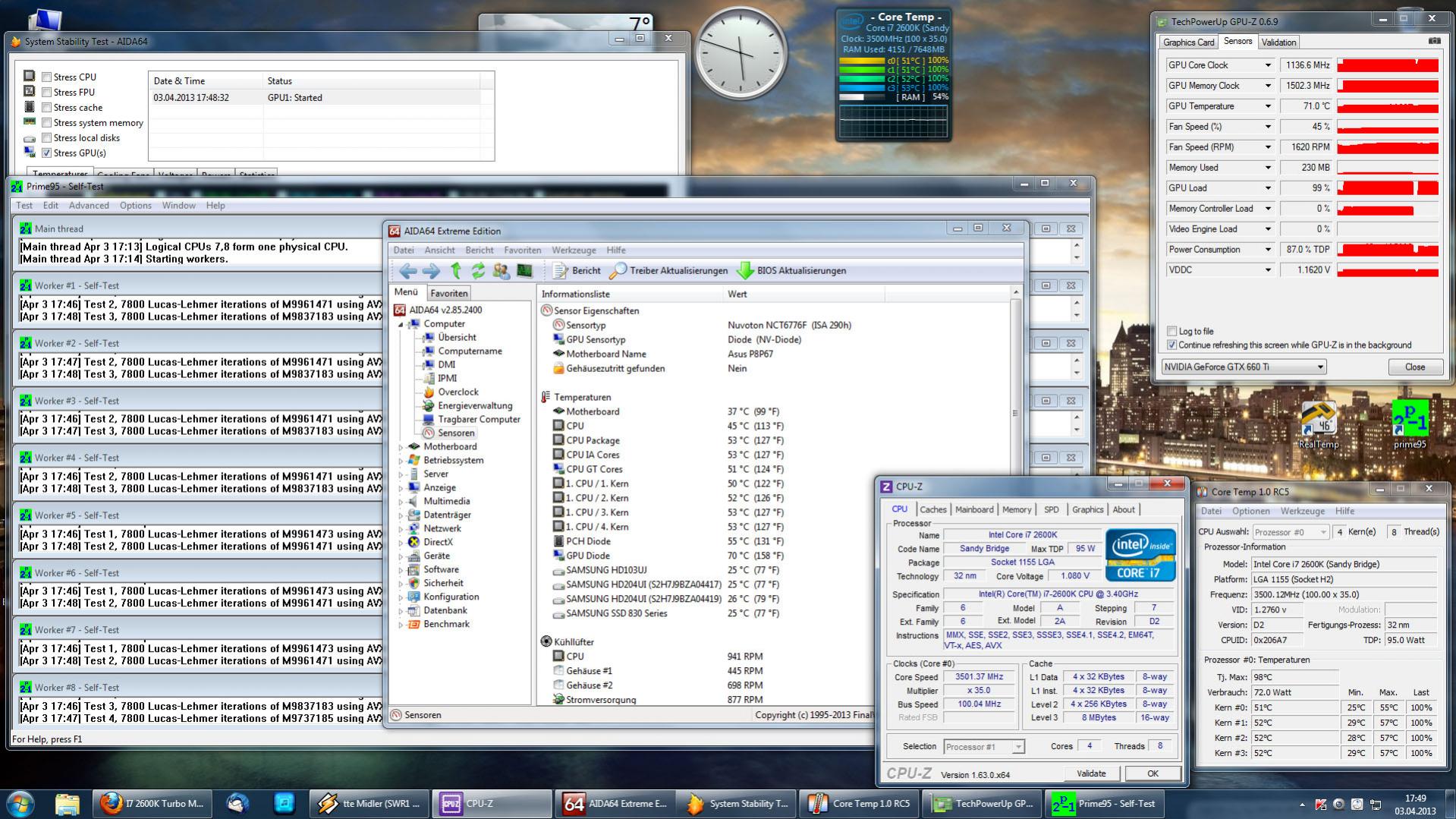This screenshot has width=1456, height=819.
Task: Switch to GPU-Z Validation tab
Action: click(1278, 43)
